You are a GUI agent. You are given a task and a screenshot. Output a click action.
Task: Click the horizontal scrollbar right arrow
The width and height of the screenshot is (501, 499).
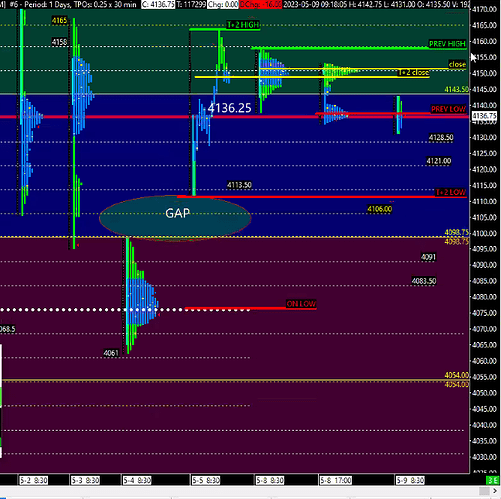tap(496, 491)
